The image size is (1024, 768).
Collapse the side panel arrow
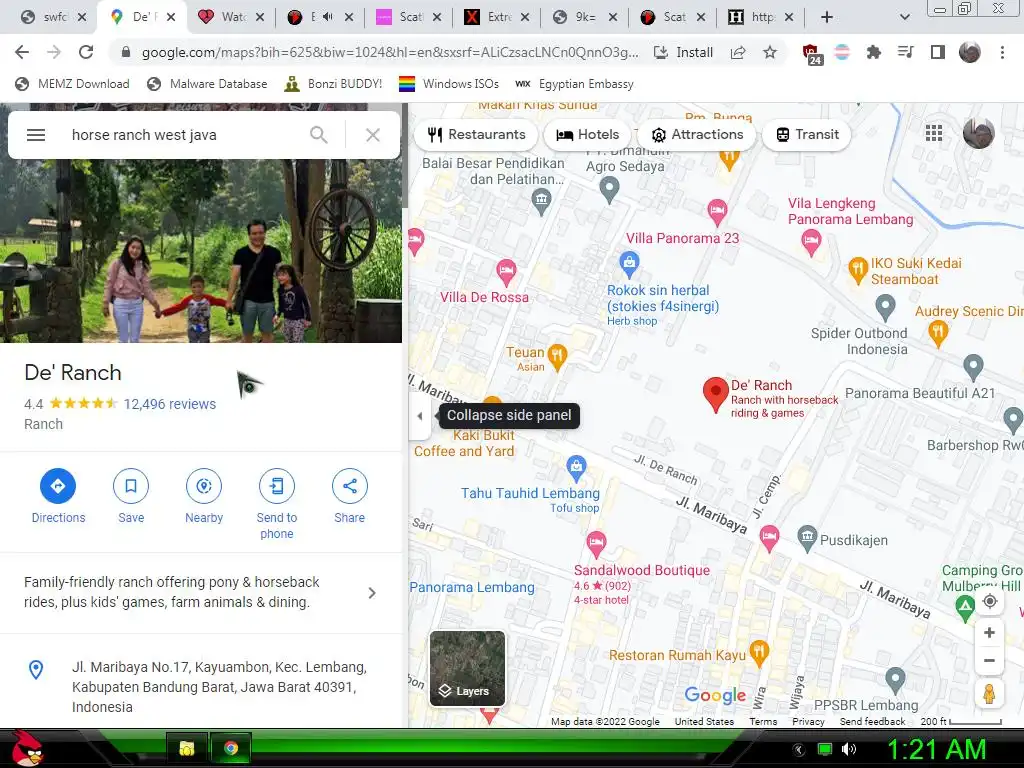tap(420, 415)
